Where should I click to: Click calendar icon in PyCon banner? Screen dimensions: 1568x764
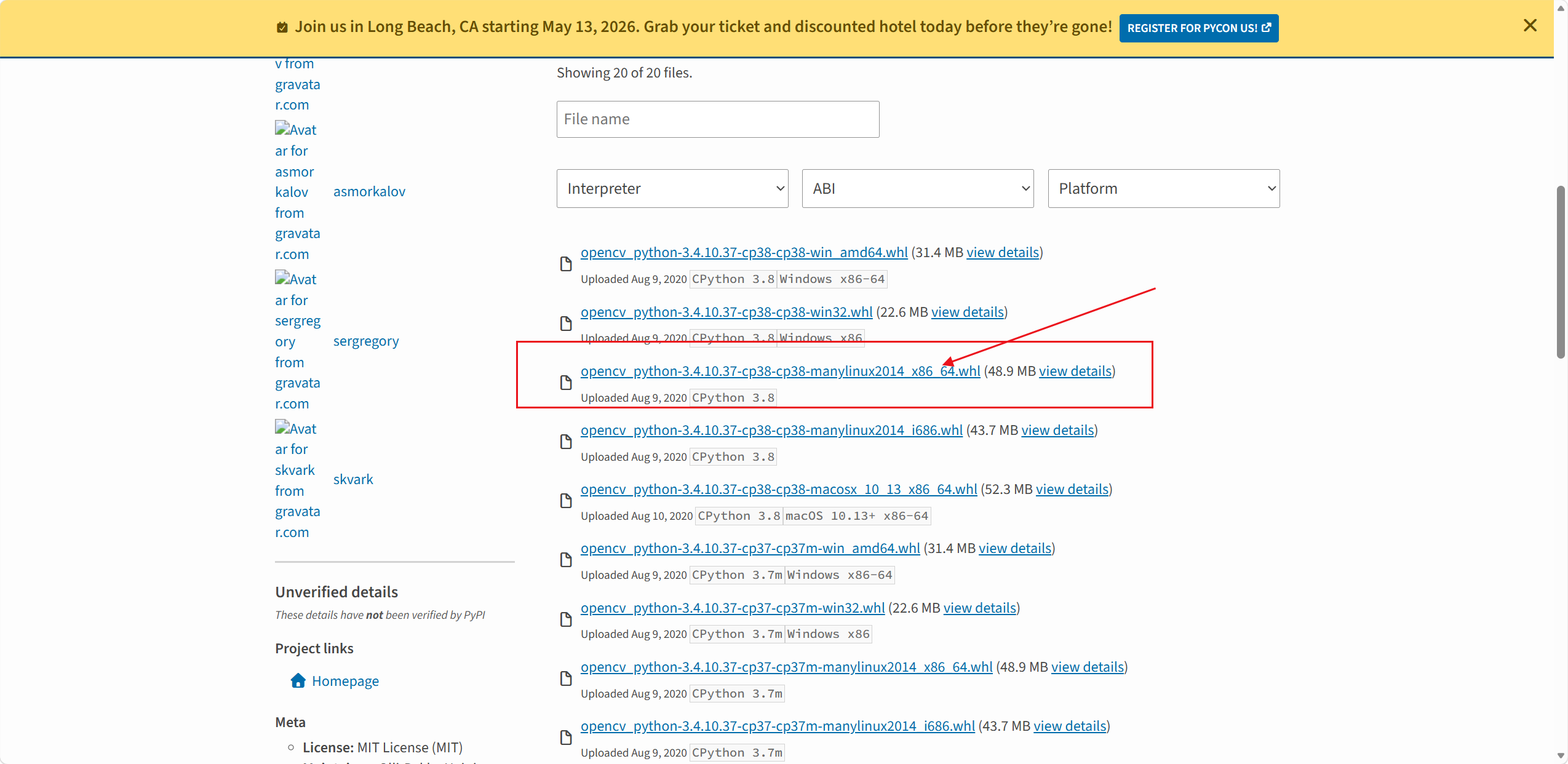[282, 27]
